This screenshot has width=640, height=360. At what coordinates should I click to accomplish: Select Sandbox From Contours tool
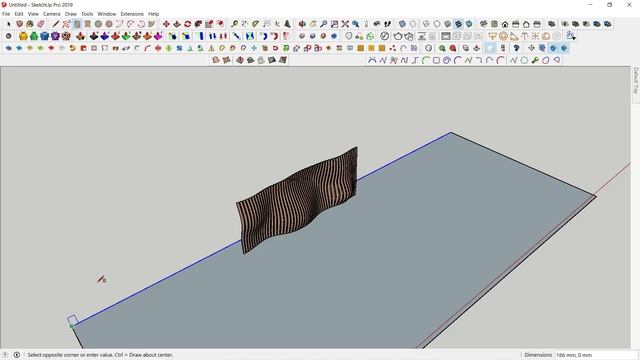(216, 60)
